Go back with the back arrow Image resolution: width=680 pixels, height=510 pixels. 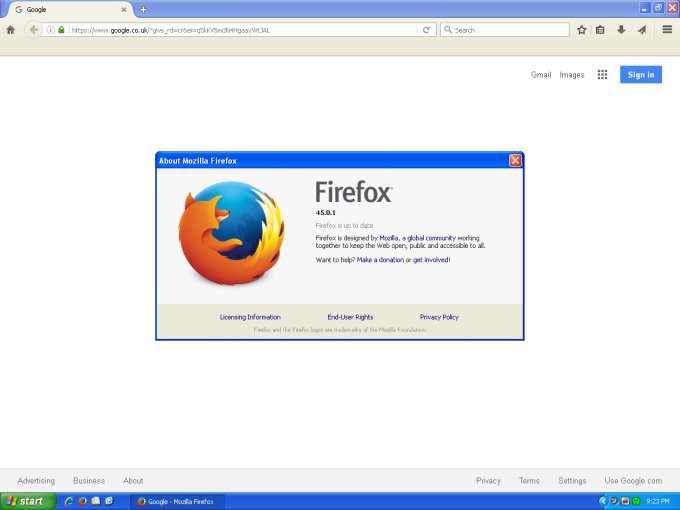[33, 30]
